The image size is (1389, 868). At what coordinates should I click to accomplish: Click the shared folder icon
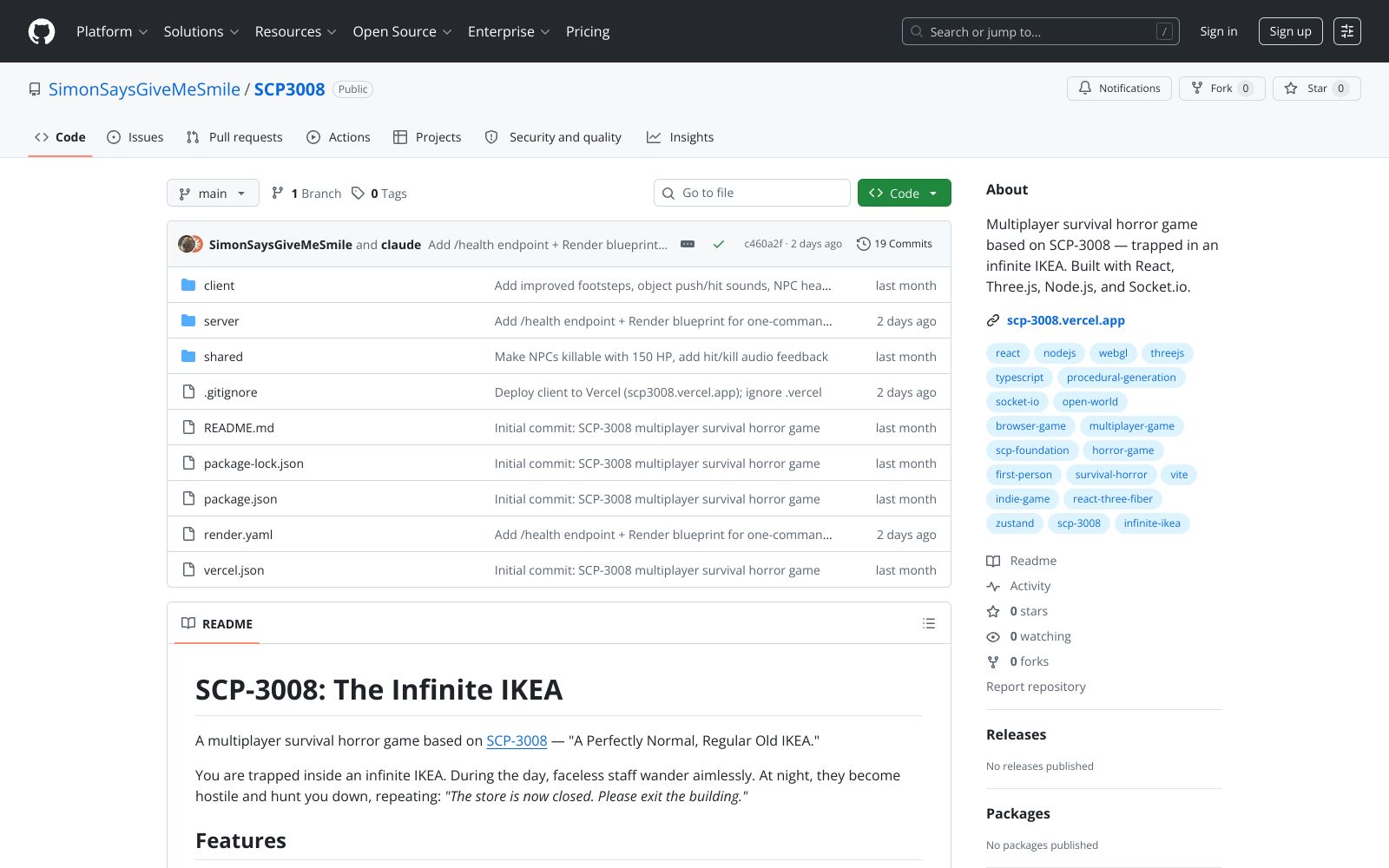tap(188, 356)
